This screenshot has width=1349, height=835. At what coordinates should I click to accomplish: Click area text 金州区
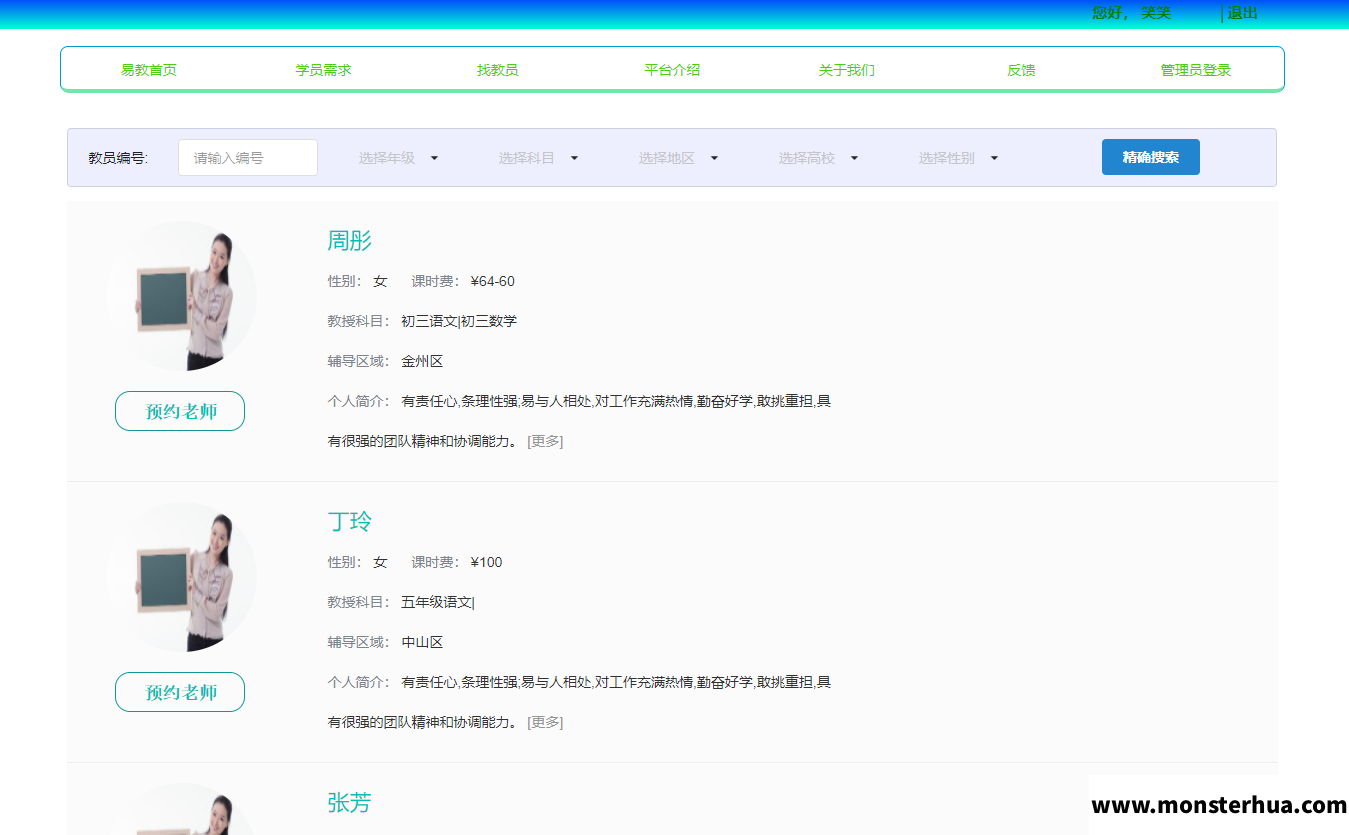[x=422, y=361]
